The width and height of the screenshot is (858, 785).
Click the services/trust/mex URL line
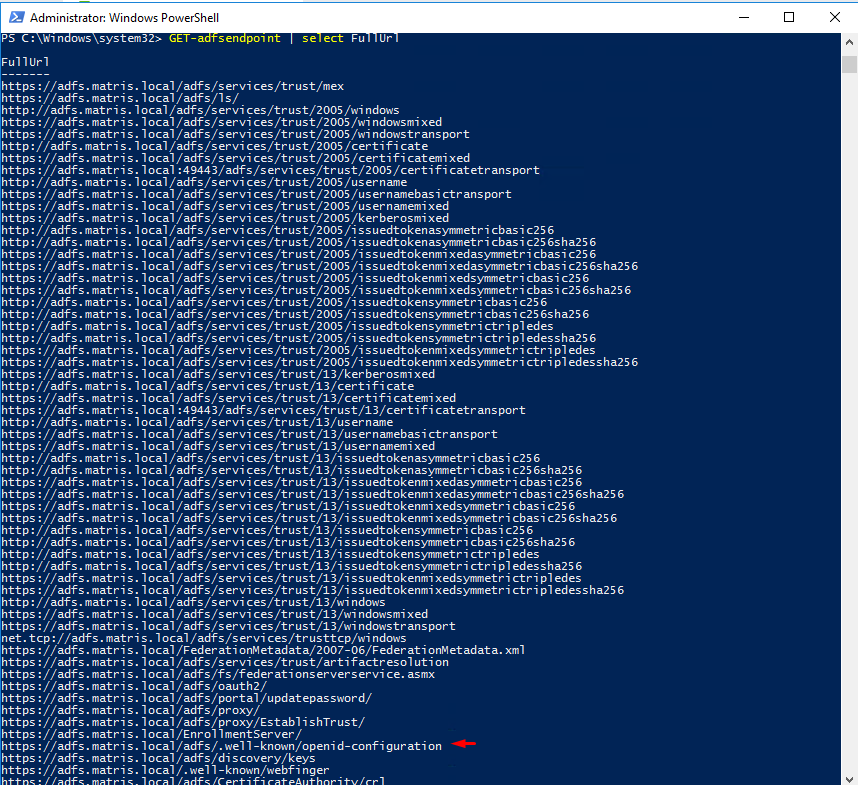click(x=172, y=86)
